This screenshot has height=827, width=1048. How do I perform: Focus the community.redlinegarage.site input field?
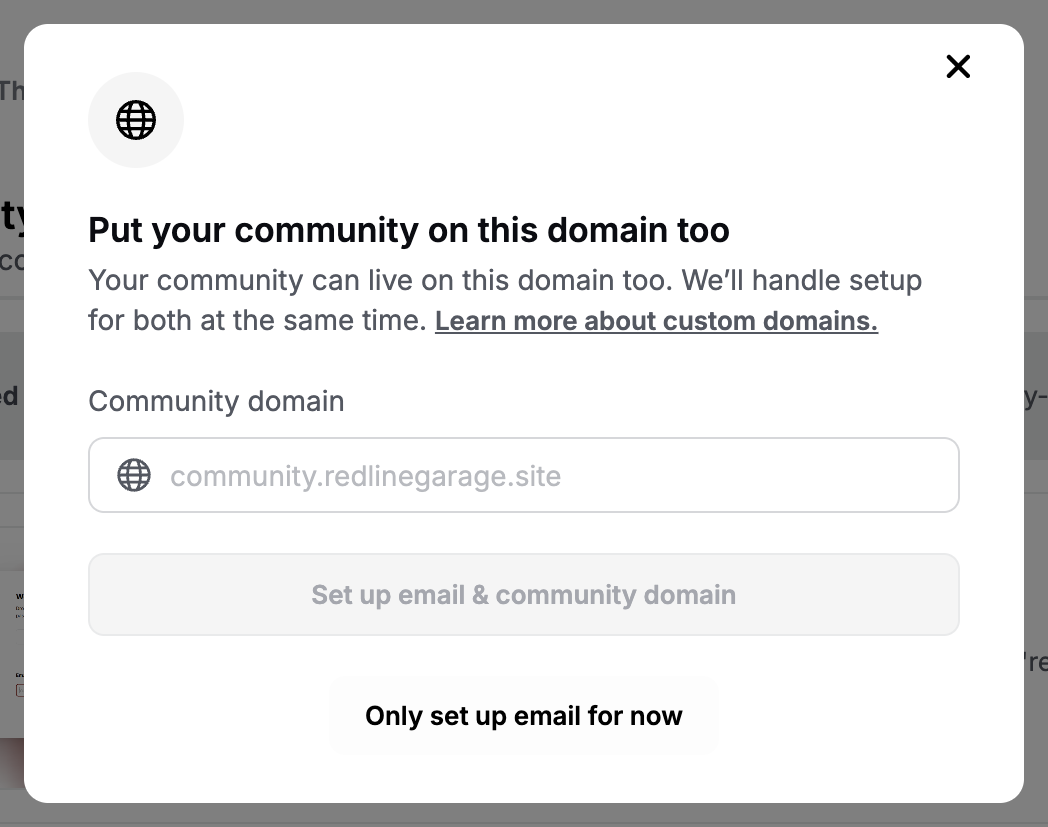tap(523, 475)
